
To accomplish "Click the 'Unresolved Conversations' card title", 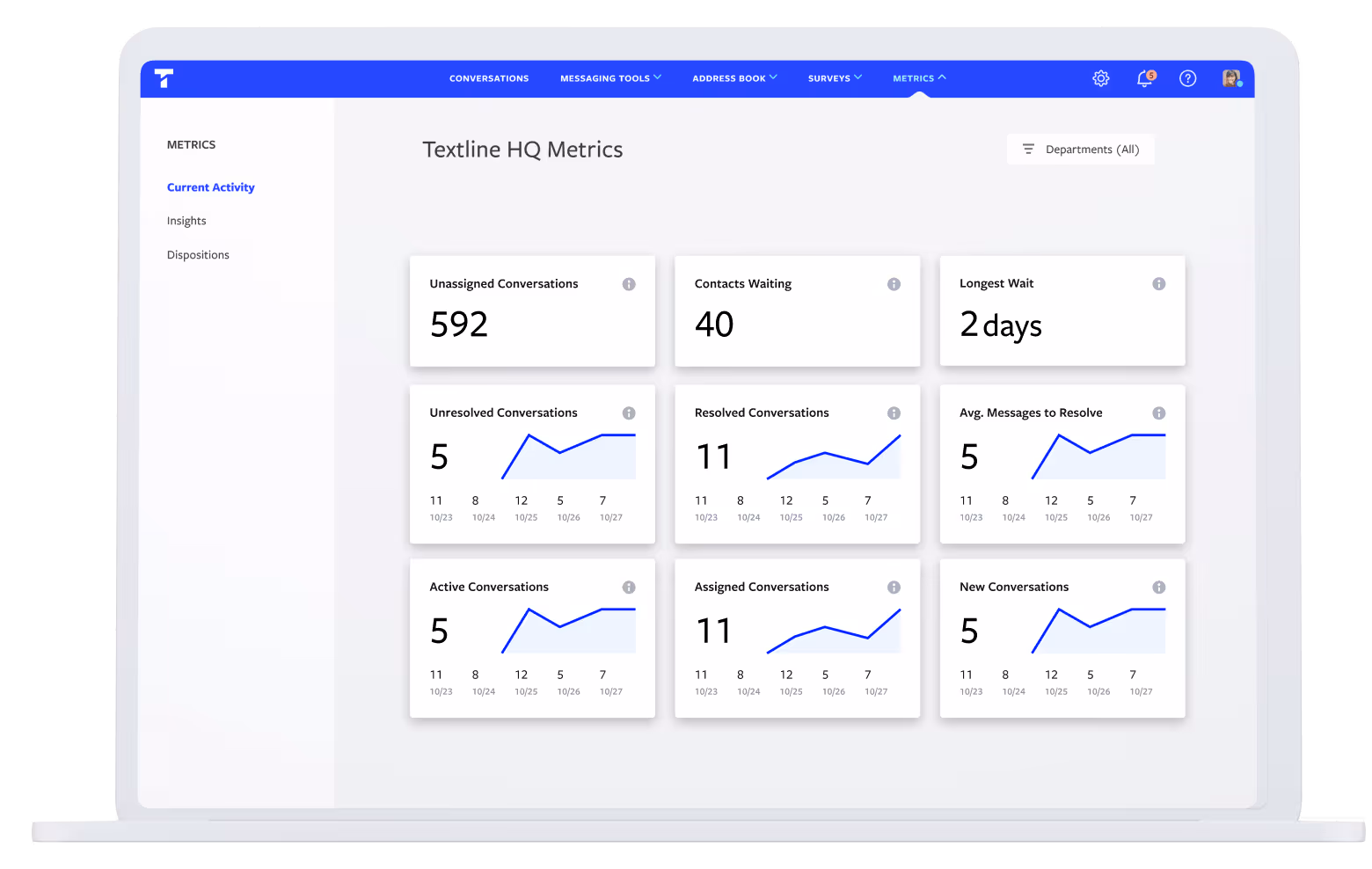I will [x=503, y=413].
